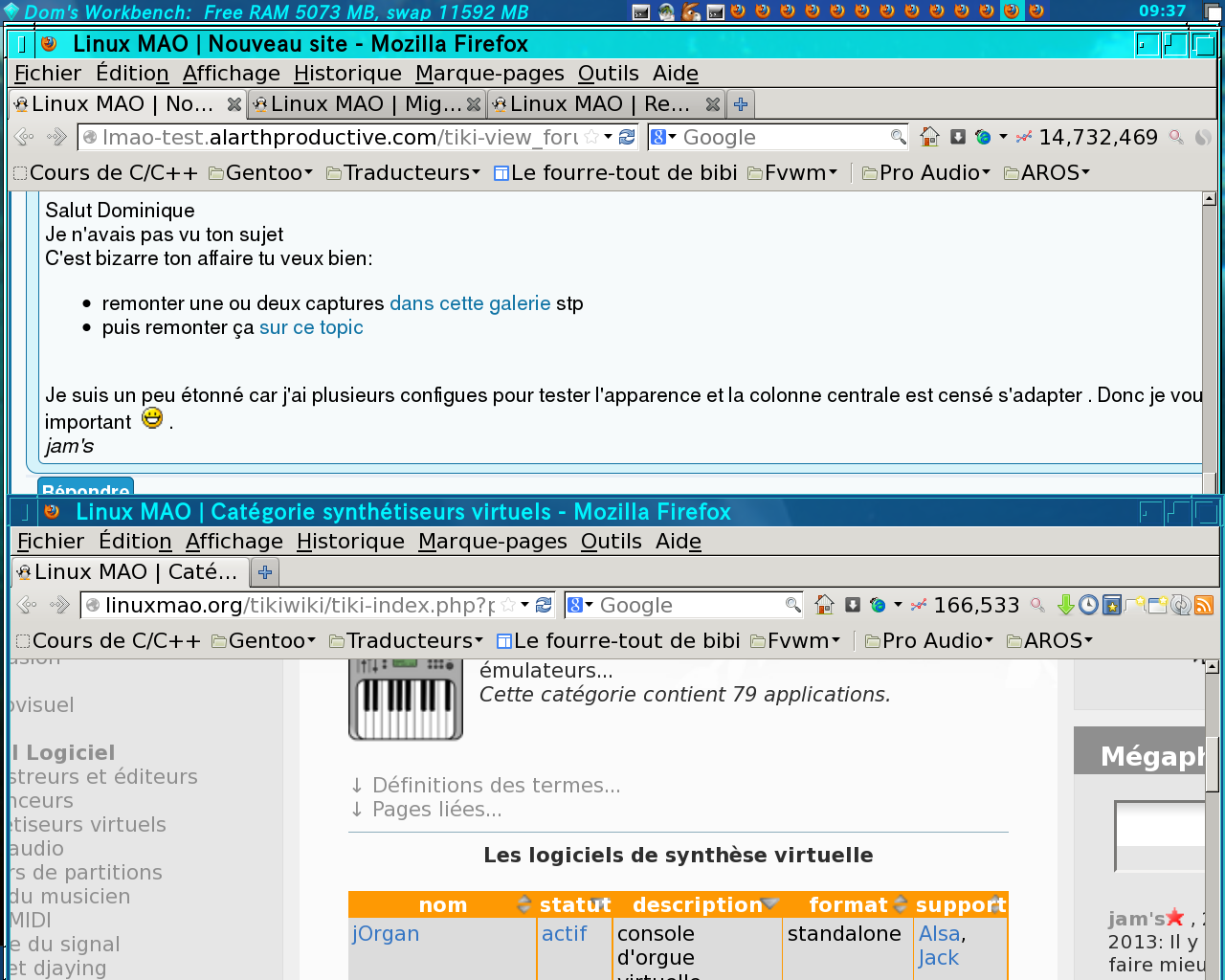
Task: Click the graph icon beside 14,732,469
Action: [1024, 138]
